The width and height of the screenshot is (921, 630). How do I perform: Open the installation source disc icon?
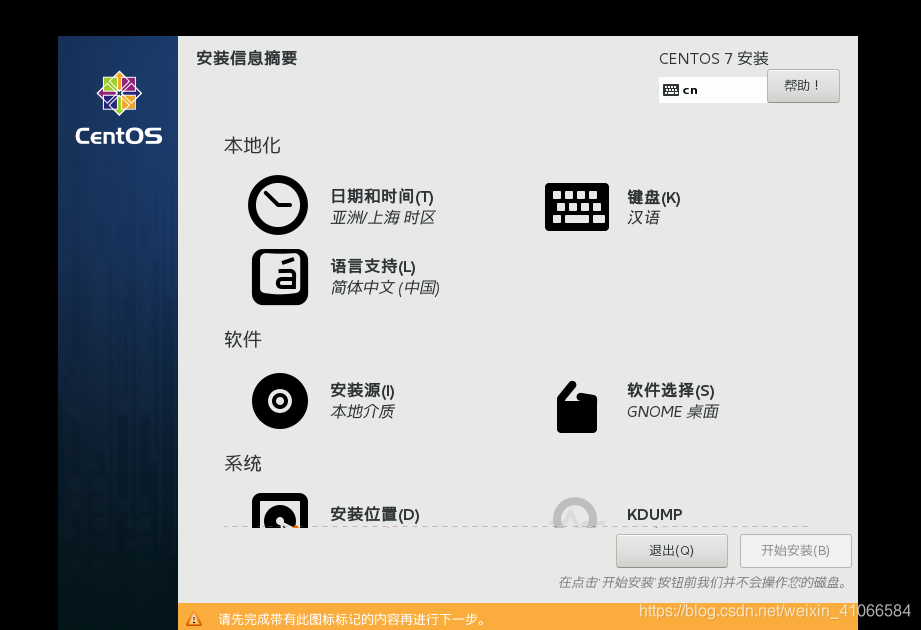[280, 401]
